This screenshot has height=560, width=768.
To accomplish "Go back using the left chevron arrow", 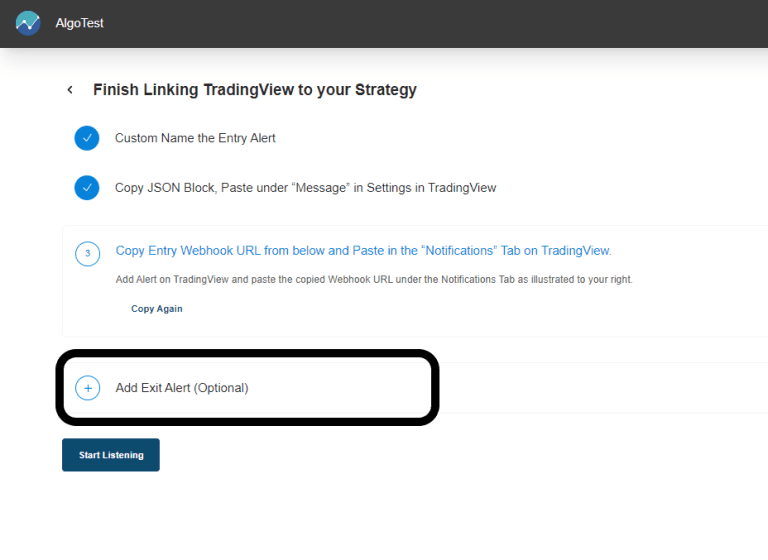I will 70,90.
